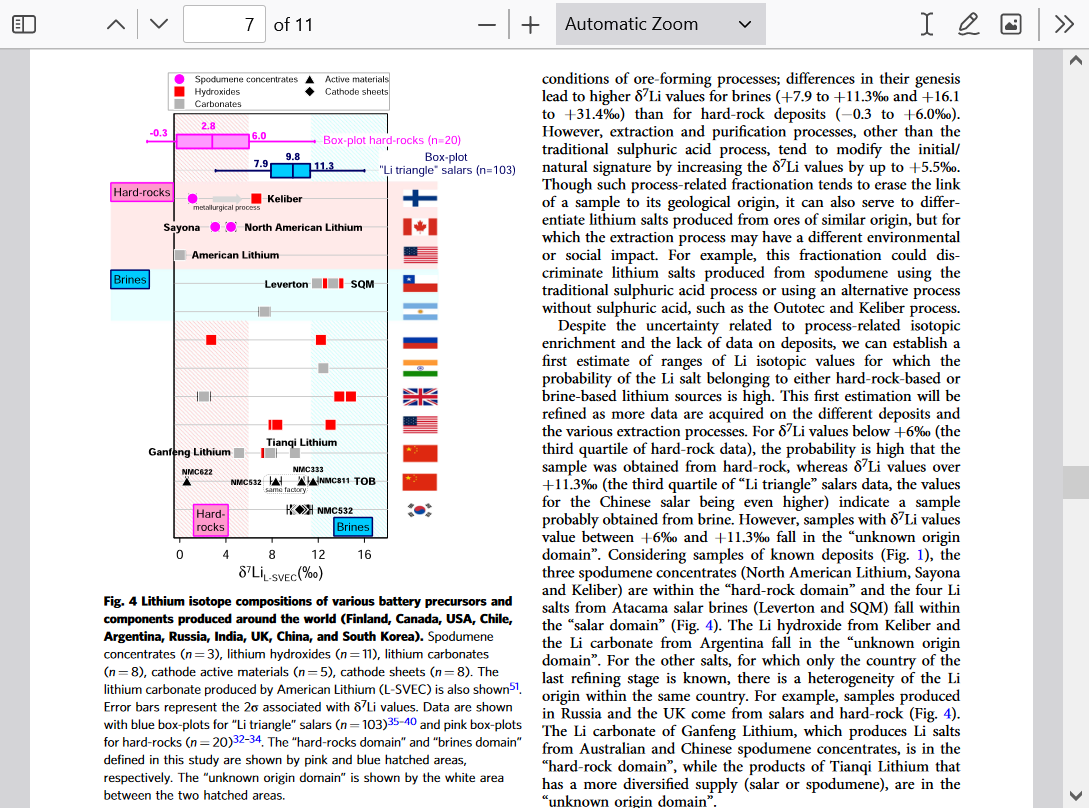The image size is (1089, 808).
Task: Click the "NMC333" label in the chart
Action: click(x=308, y=470)
